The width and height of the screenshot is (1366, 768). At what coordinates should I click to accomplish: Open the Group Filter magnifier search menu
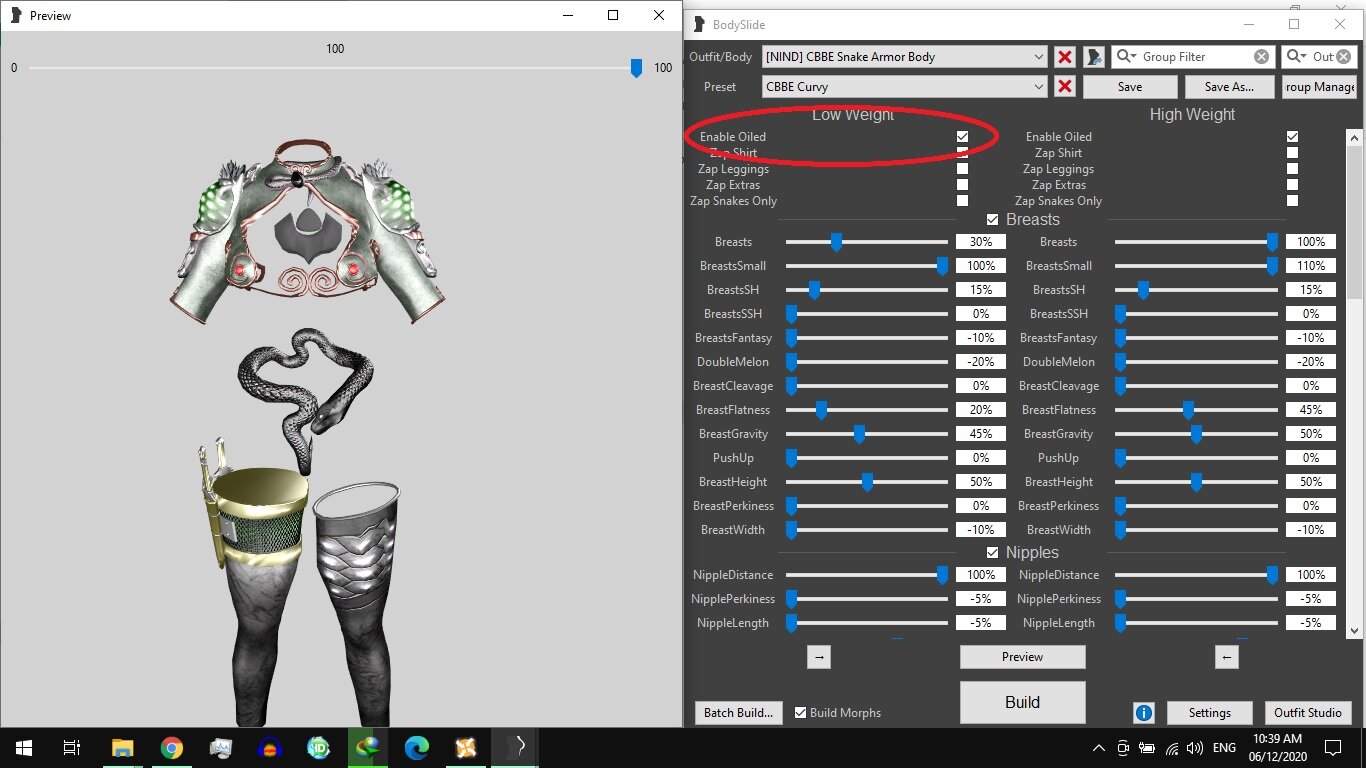pyautogui.click(x=1127, y=57)
